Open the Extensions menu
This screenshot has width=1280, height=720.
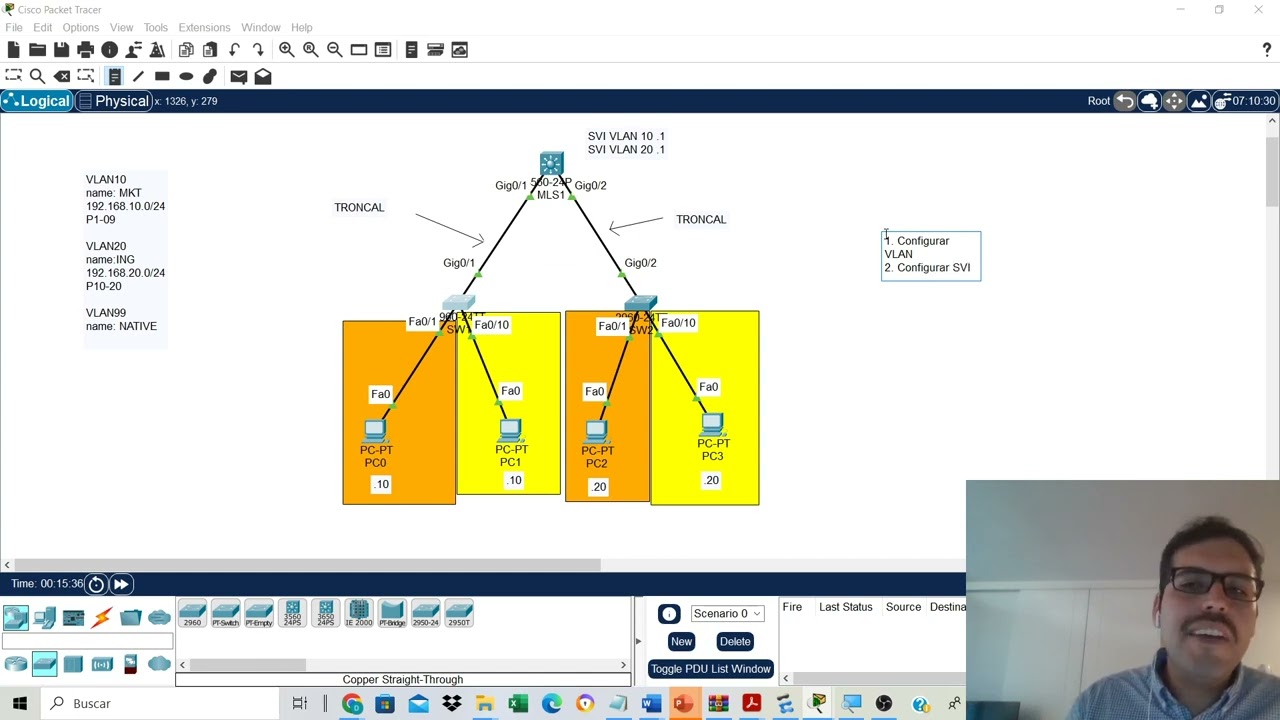(x=204, y=27)
